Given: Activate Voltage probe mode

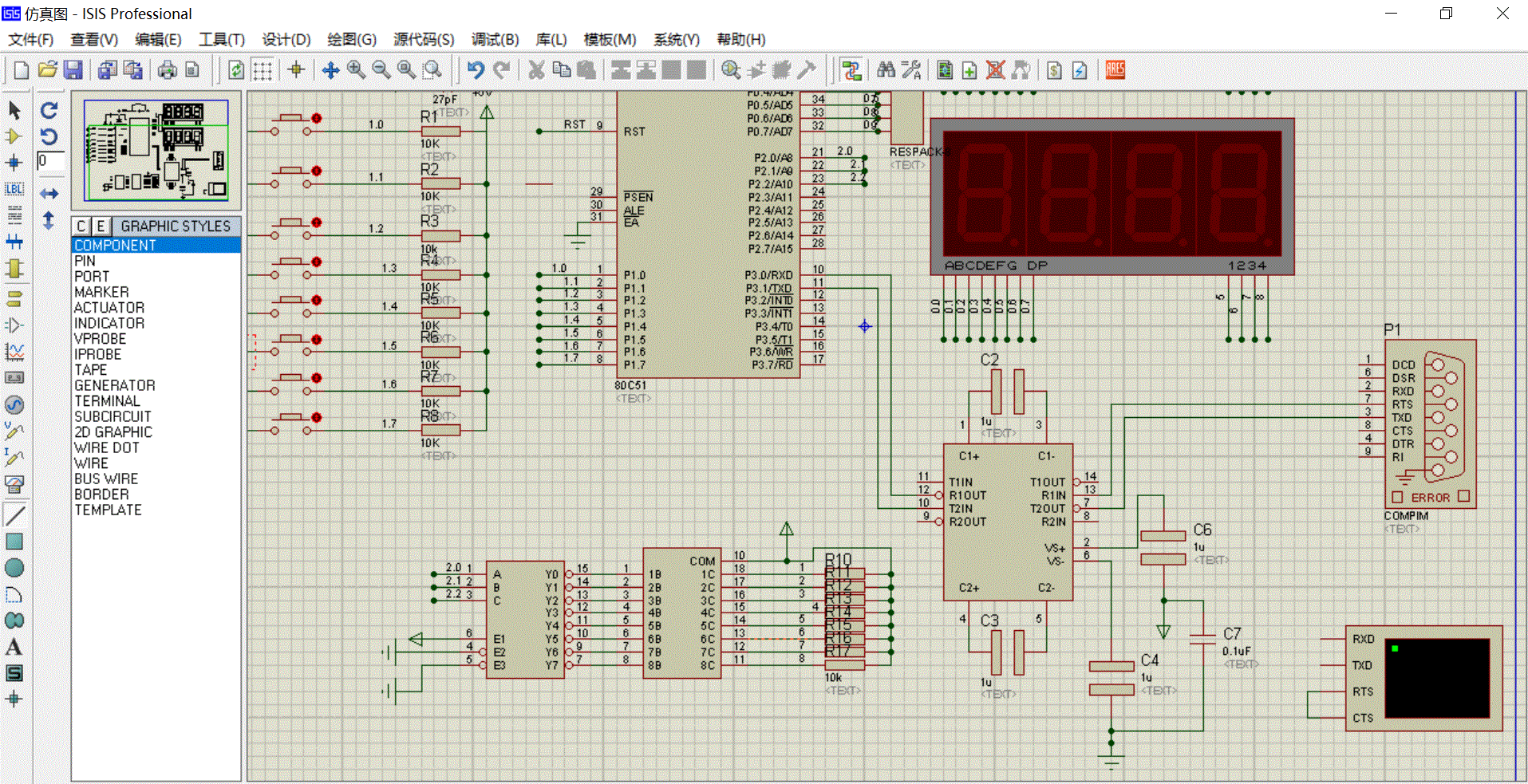Looking at the screenshot, I should 14,431.
